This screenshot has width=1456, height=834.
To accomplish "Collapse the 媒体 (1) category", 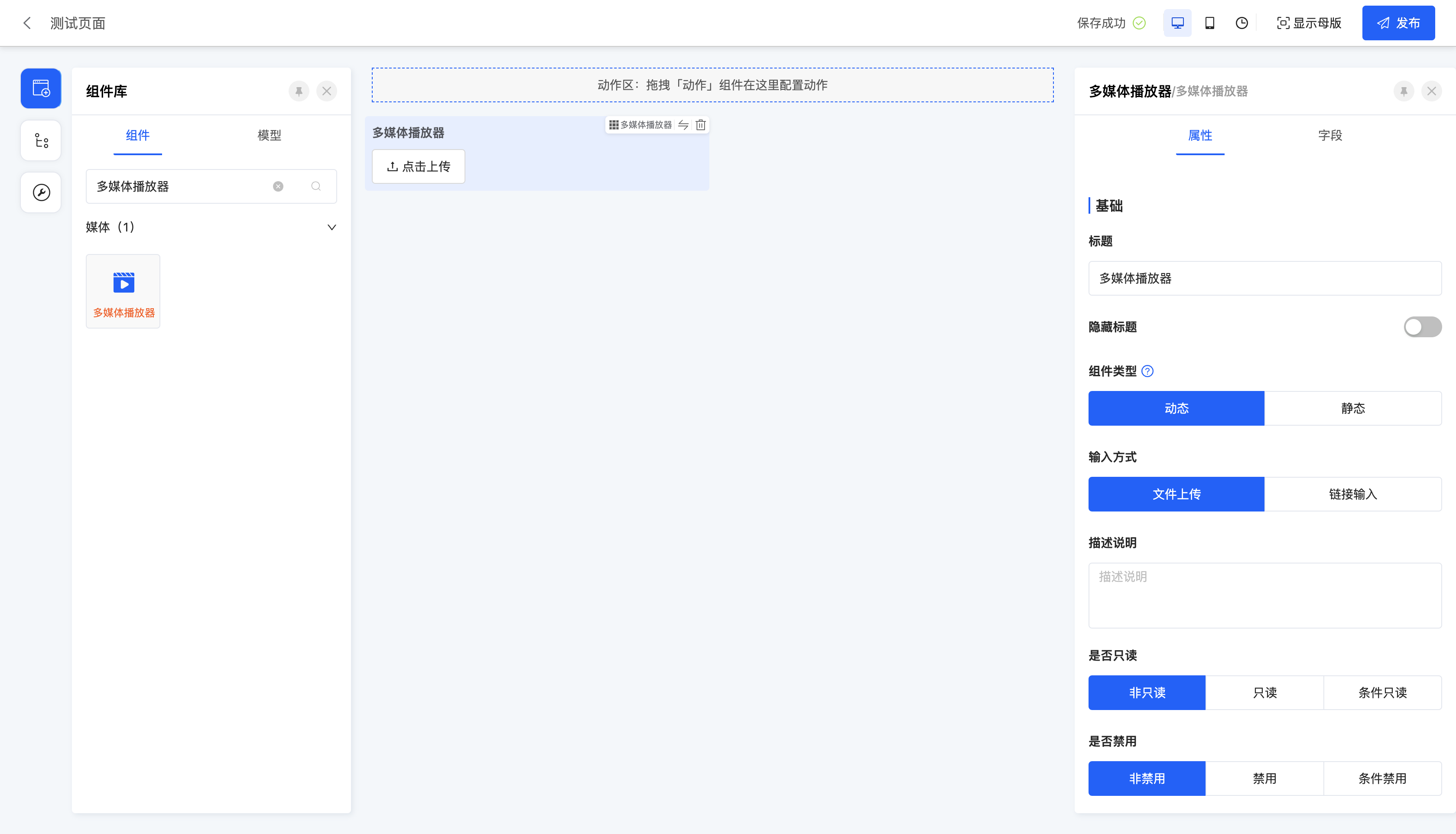I will (331, 228).
